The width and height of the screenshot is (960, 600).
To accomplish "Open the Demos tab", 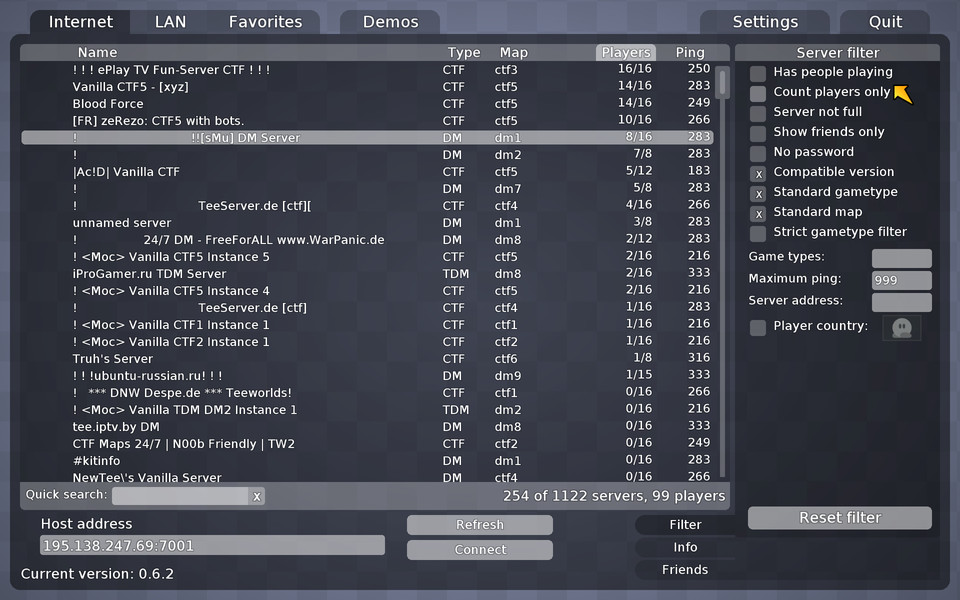I will pos(390,22).
